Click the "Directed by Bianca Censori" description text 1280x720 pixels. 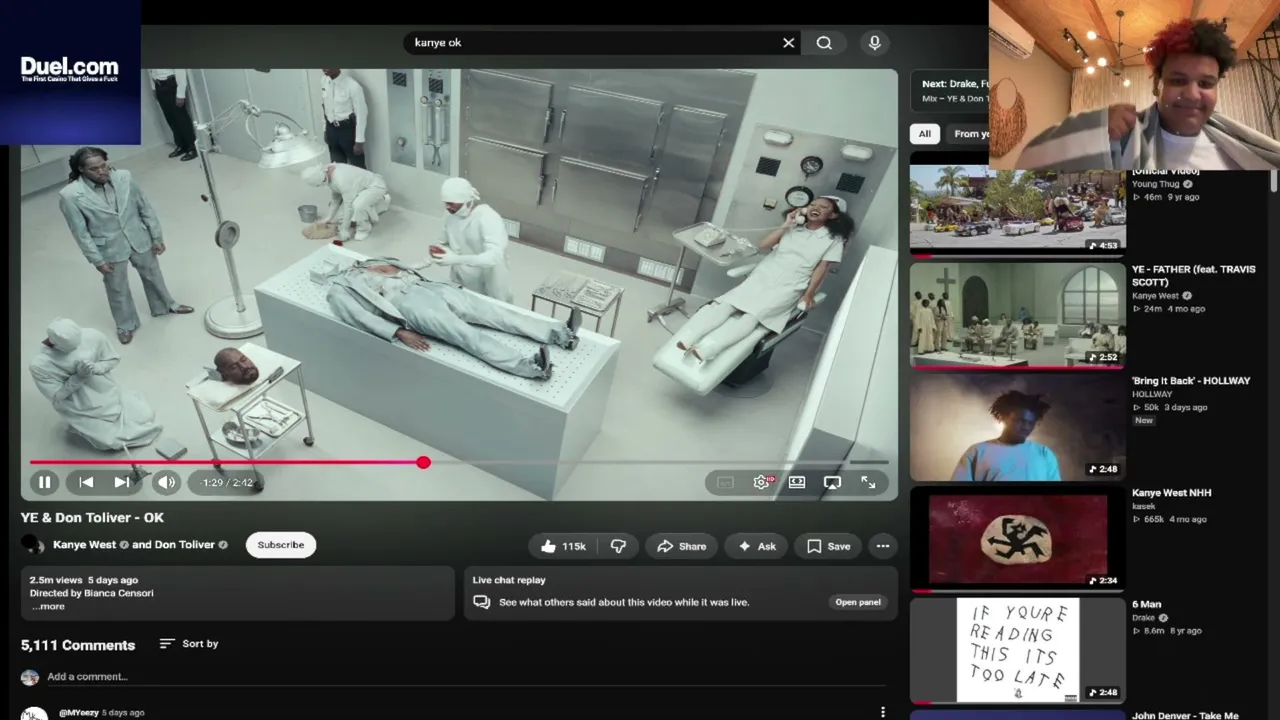tap(92, 593)
